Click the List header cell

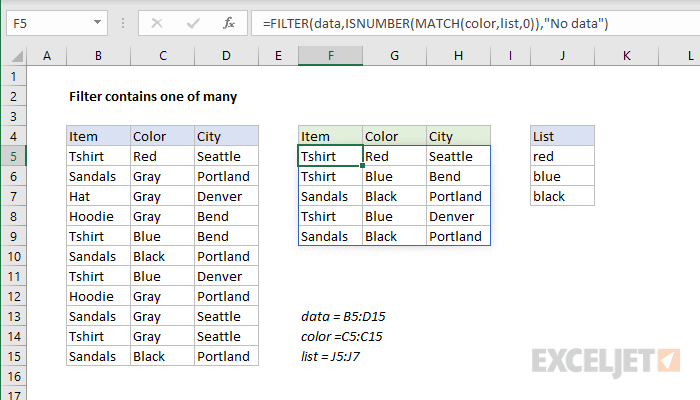click(562, 136)
